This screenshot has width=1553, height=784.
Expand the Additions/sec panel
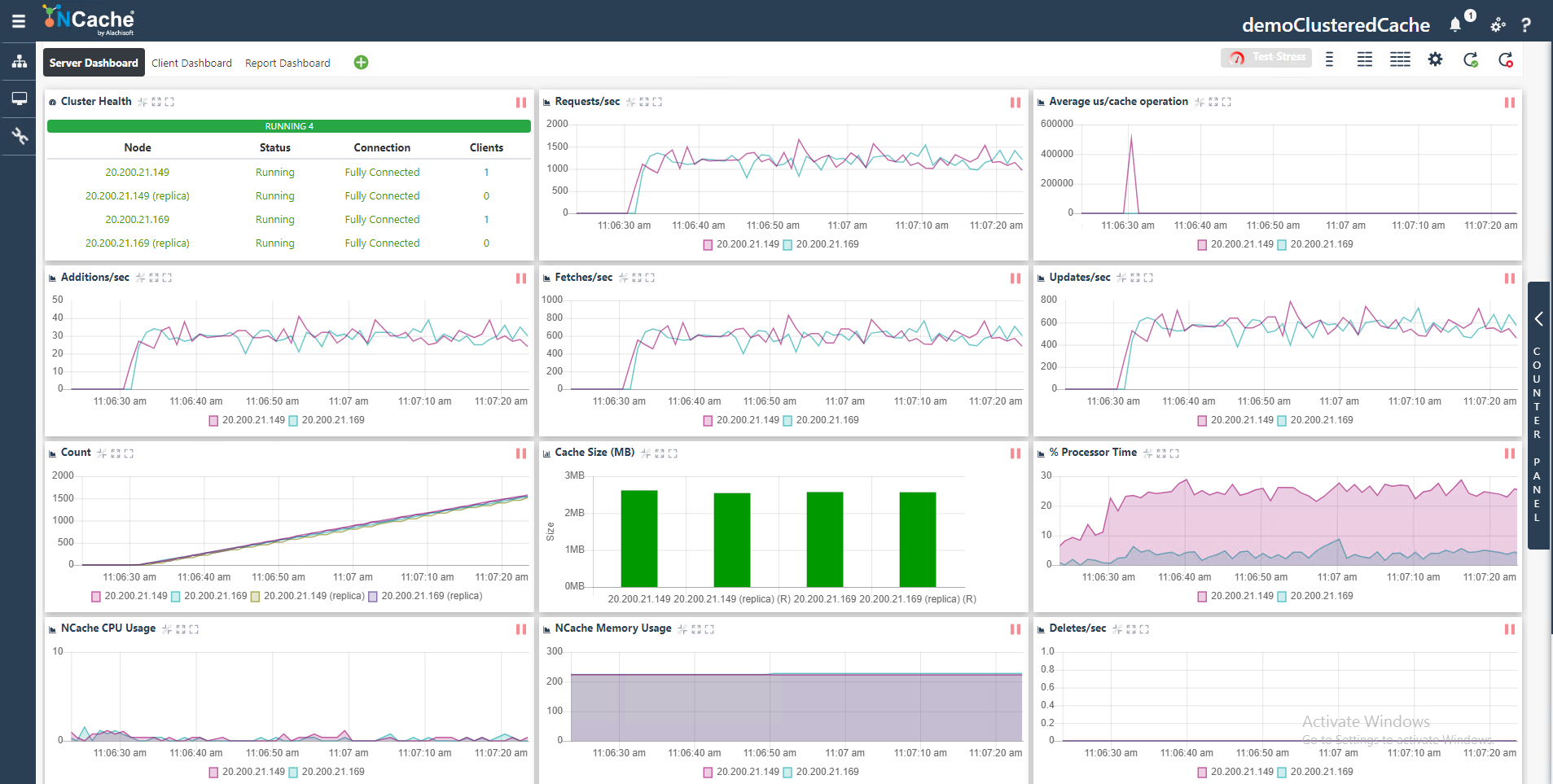click(154, 278)
